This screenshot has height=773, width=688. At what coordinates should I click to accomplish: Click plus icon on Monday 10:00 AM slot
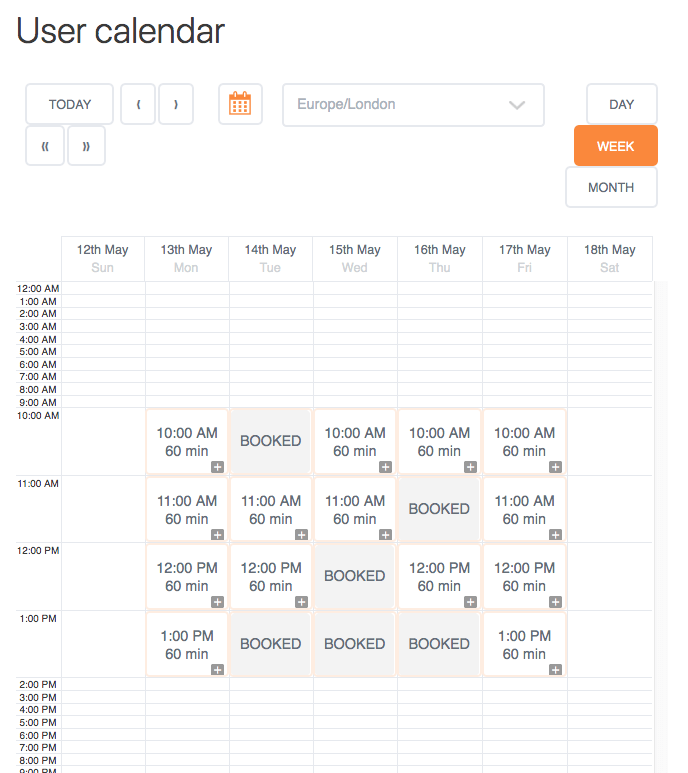pyautogui.click(x=217, y=467)
